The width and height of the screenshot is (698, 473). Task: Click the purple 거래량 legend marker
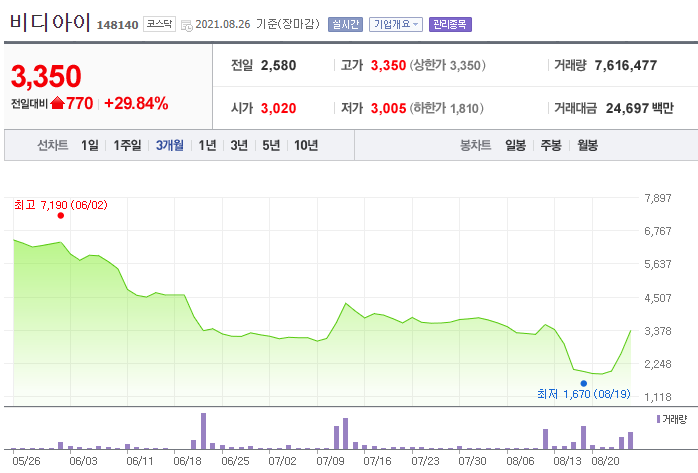(658, 419)
